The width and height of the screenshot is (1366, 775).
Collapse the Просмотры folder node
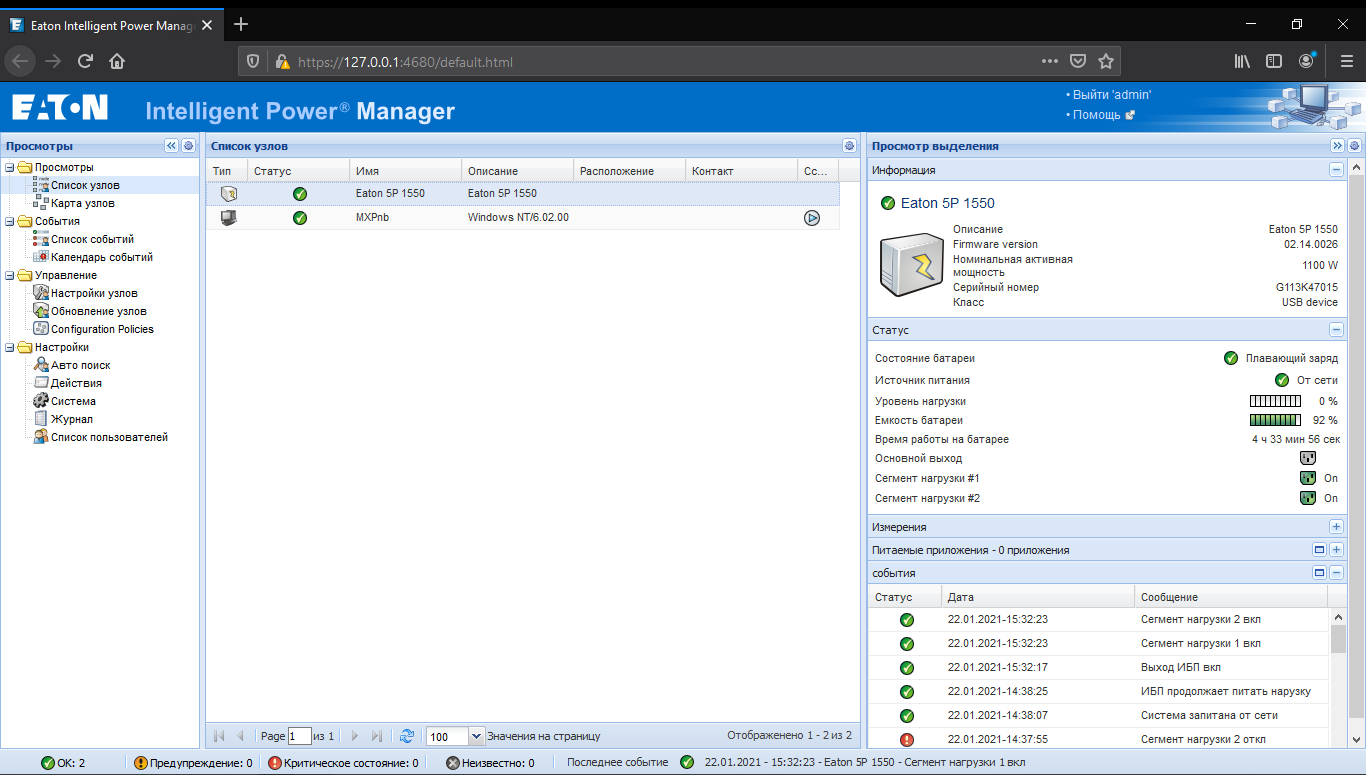(10, 167)
